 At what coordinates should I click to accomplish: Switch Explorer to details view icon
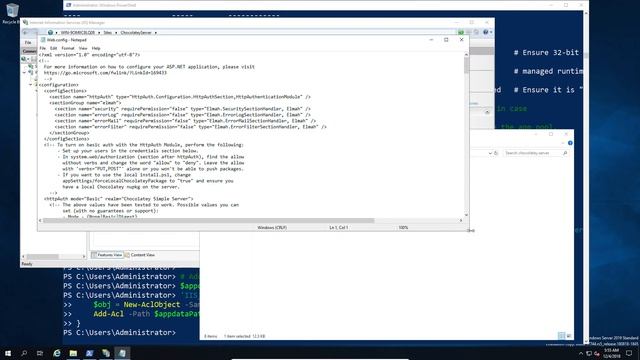pyautogui.click(x=562, y=336)
